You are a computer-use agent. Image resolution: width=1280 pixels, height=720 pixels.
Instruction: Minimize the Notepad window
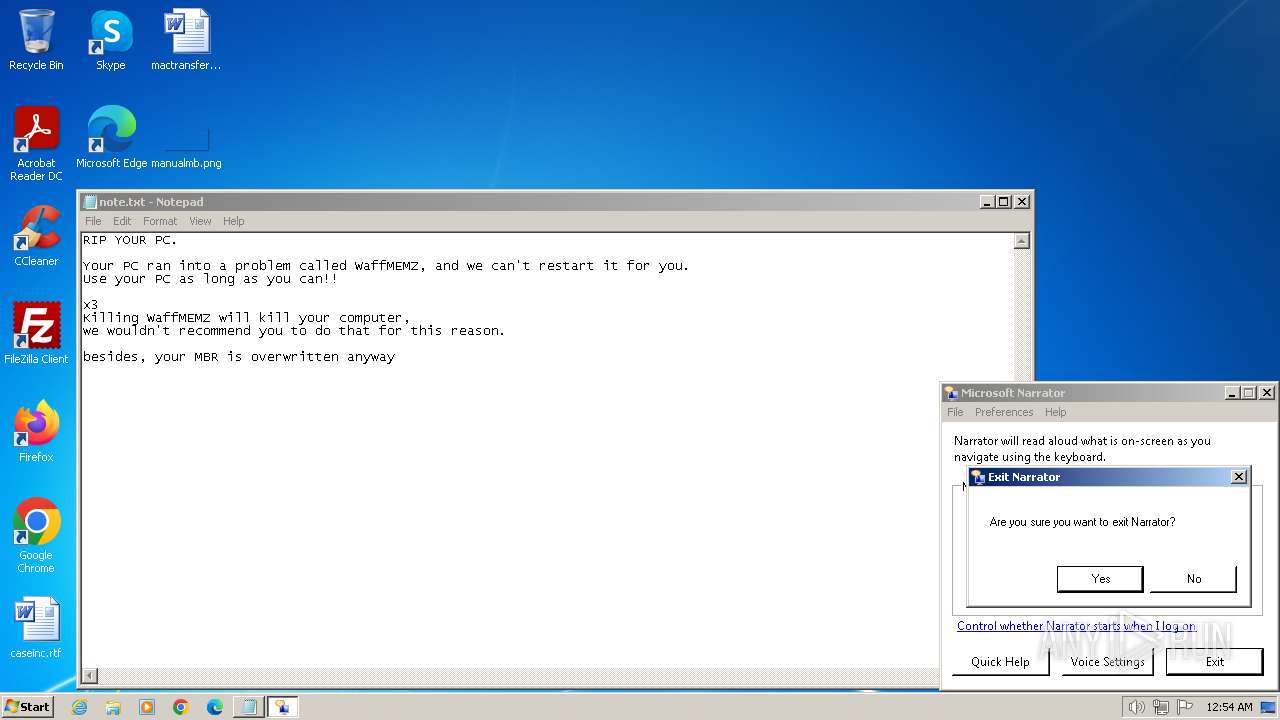point(987,202)
